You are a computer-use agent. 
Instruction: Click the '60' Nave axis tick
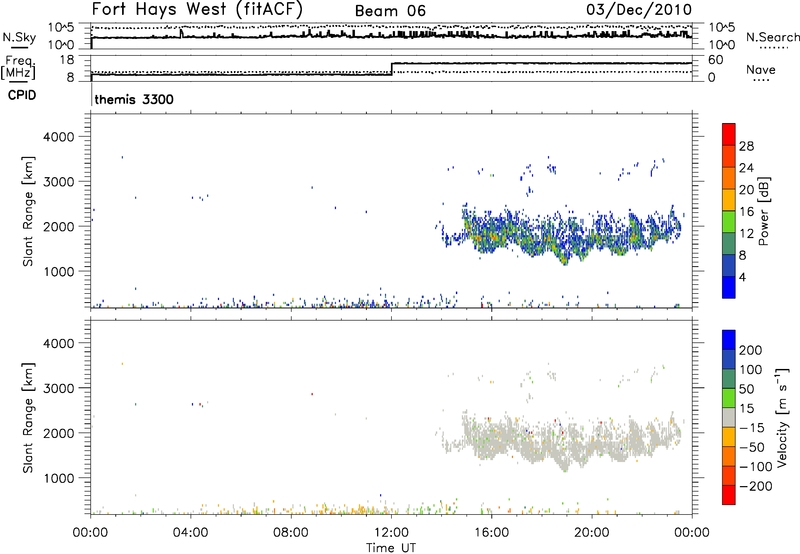(716, 60)
